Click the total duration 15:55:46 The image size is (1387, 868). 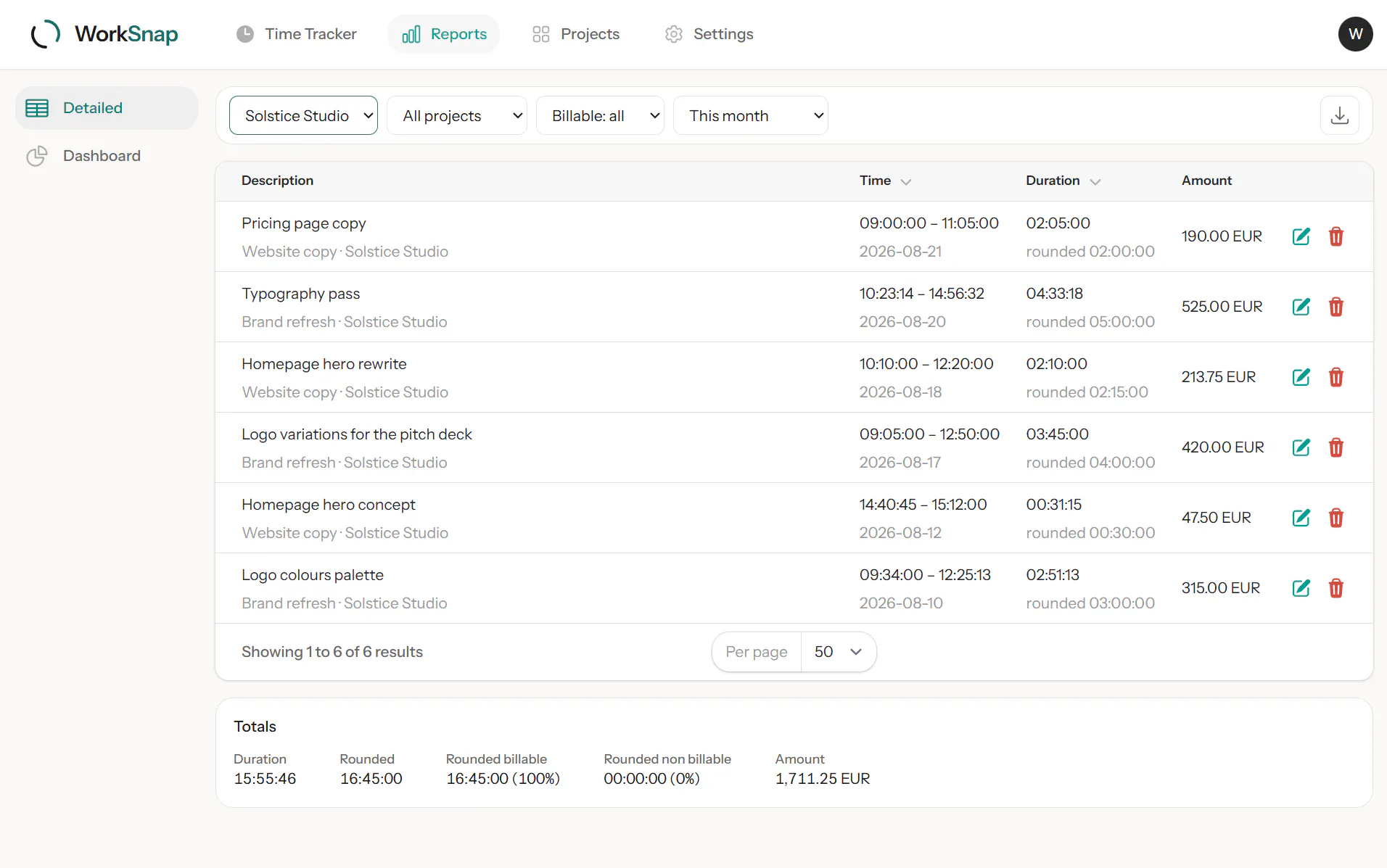[265, 779]
